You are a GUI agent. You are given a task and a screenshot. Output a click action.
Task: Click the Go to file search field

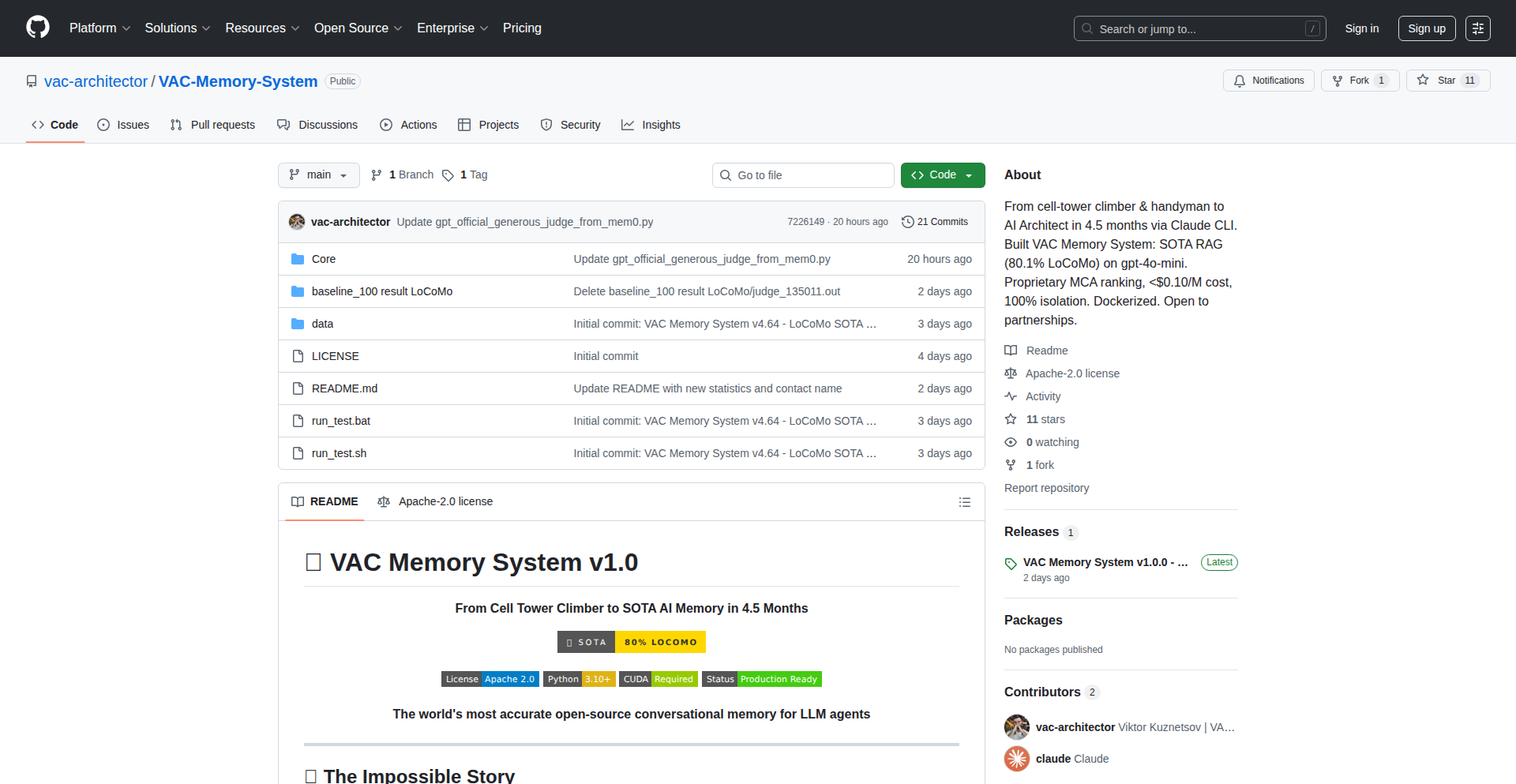pyautogui.click(x=803, y=175)
